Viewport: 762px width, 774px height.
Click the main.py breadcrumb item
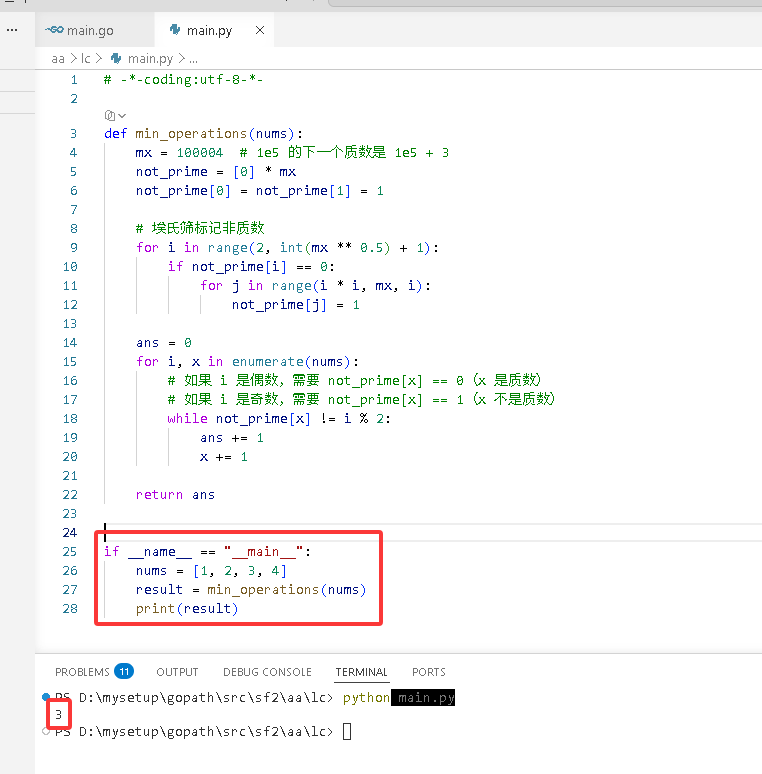point(151,59)
